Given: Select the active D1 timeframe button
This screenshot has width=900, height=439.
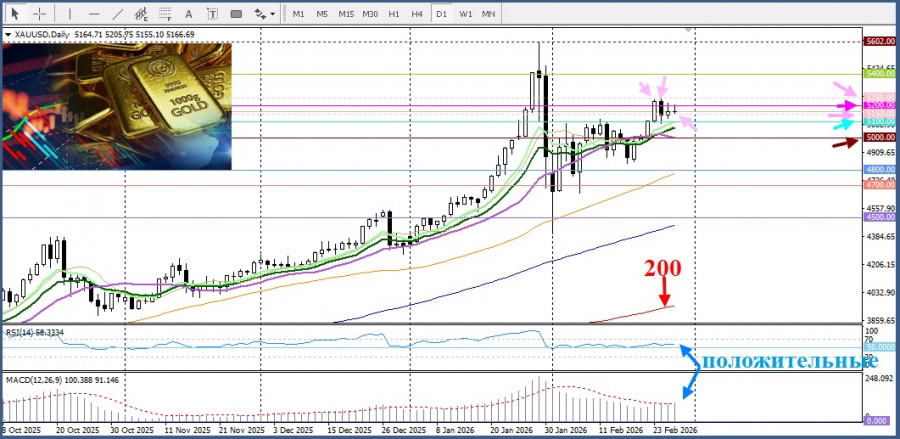Looking at the screenshot, I should click(441, 14).
